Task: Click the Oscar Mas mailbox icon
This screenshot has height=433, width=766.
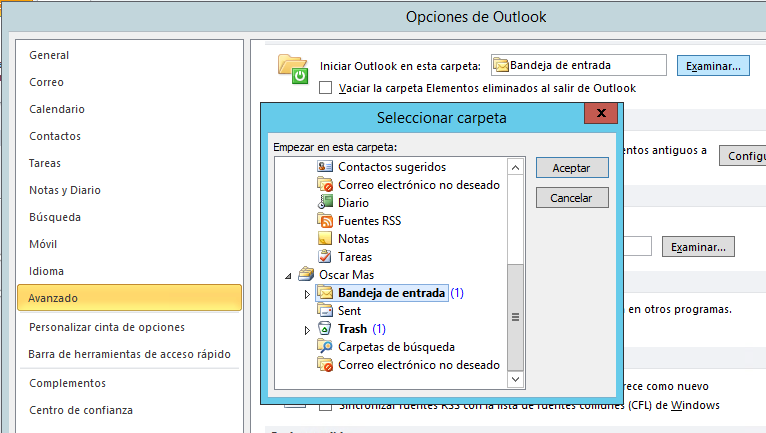Action: pyautogui.click(x=306, y=274)
